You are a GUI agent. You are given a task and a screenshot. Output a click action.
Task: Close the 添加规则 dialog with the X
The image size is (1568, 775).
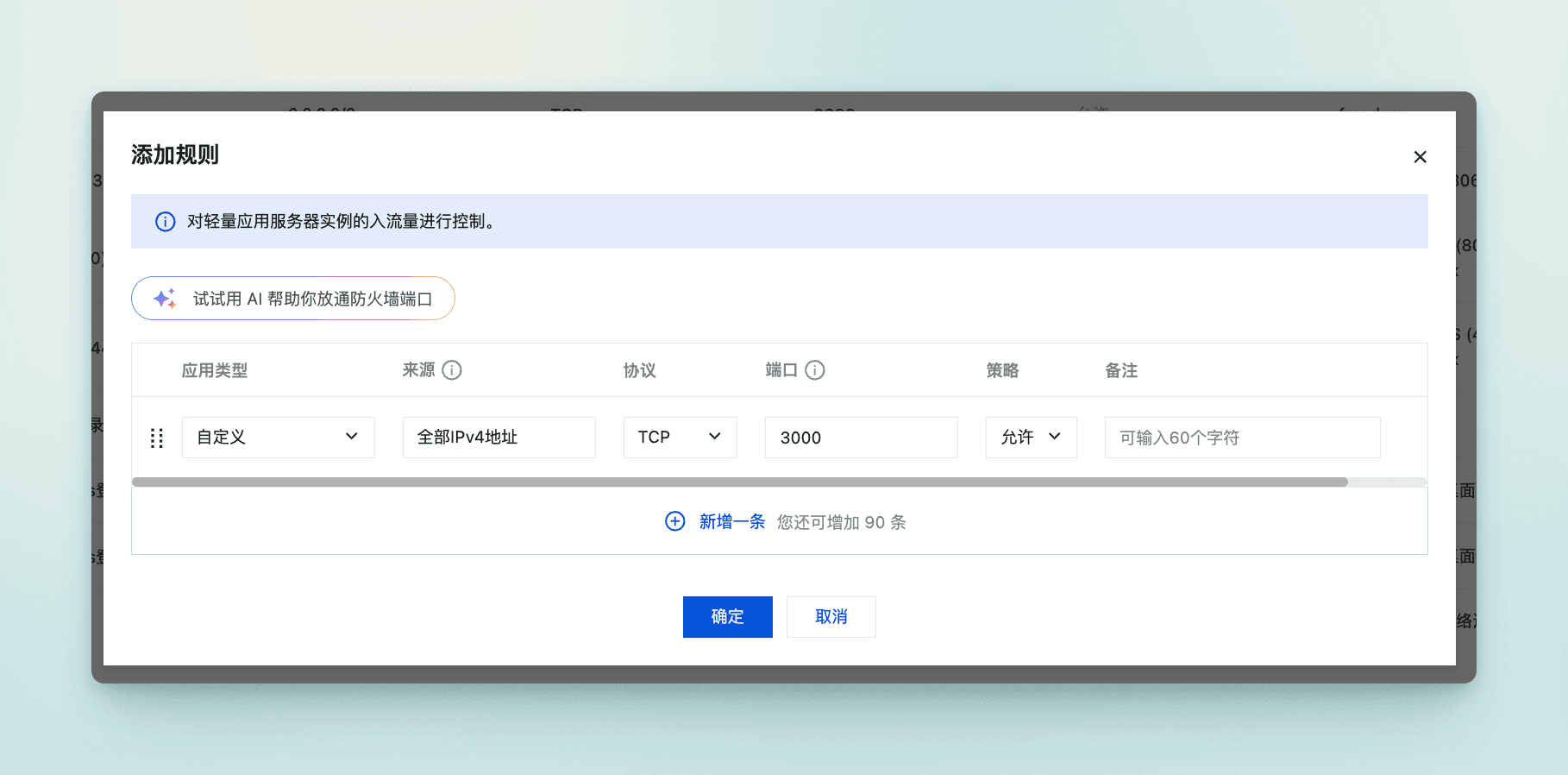point(1420,157)
